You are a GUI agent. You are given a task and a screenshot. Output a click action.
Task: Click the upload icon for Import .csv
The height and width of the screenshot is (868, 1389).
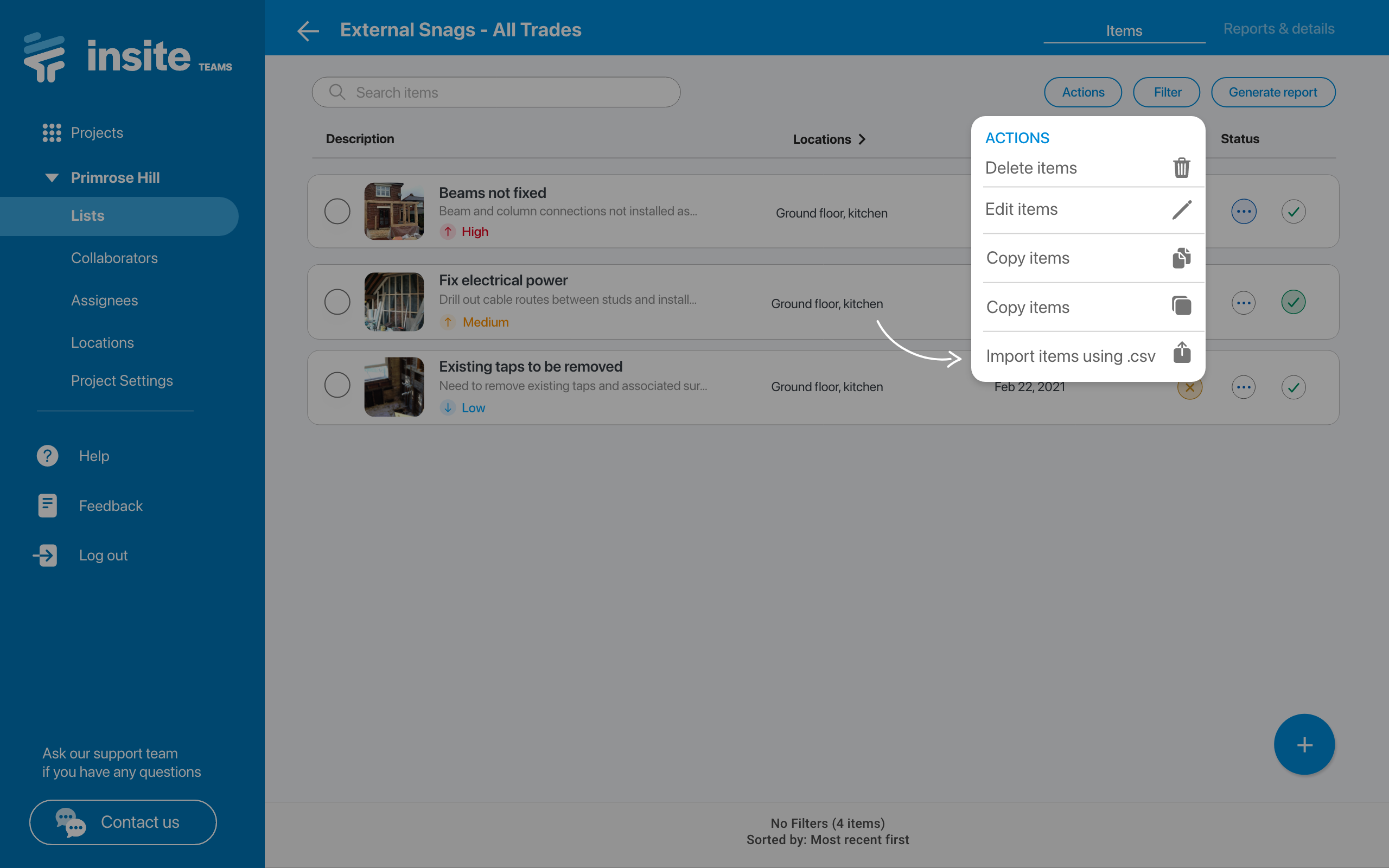1181,353
